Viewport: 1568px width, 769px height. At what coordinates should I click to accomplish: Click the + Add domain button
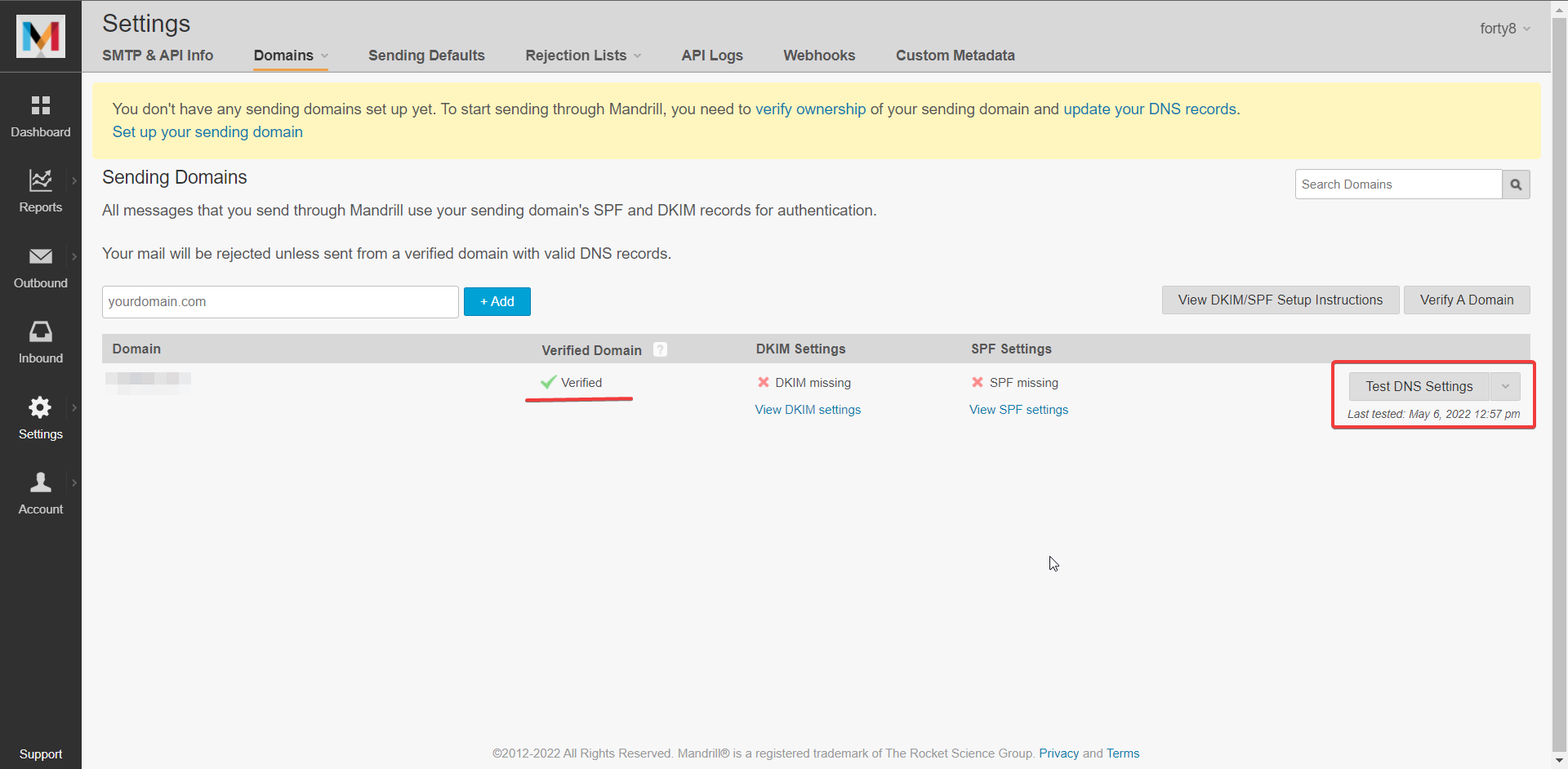tap(497, 301)
